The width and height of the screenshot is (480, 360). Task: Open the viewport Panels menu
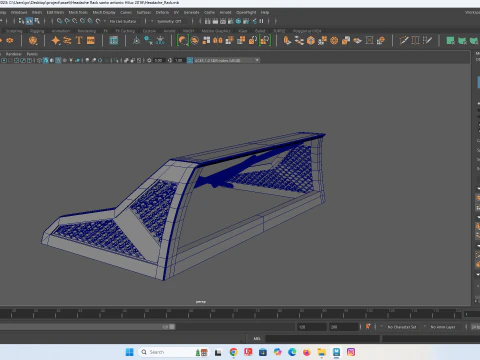[32, 54]
